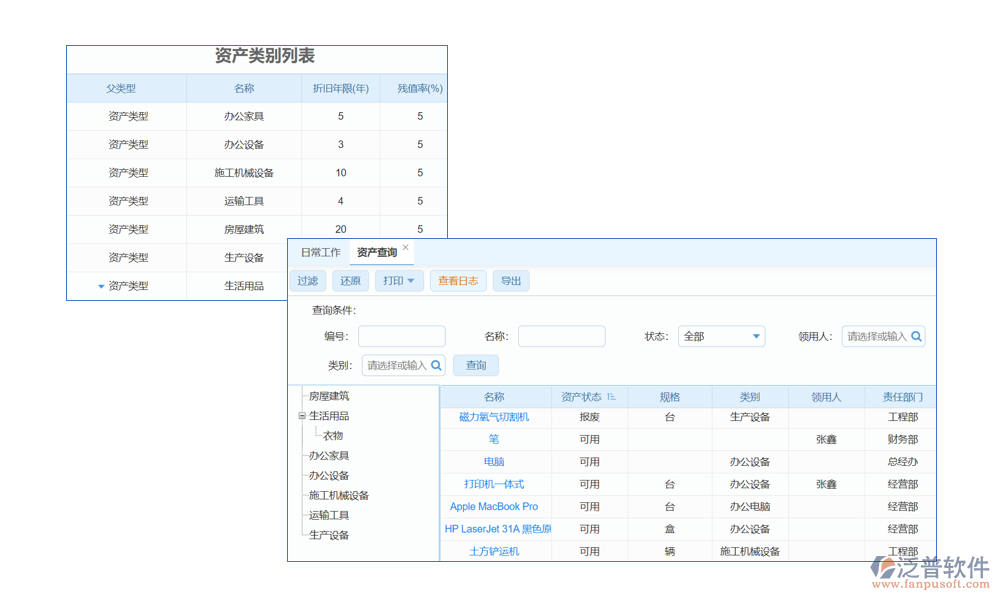This screenshot has width=1000, height=600.
Task: Click the 过滤 toolbar button
Action: click(x=307, y=281)
